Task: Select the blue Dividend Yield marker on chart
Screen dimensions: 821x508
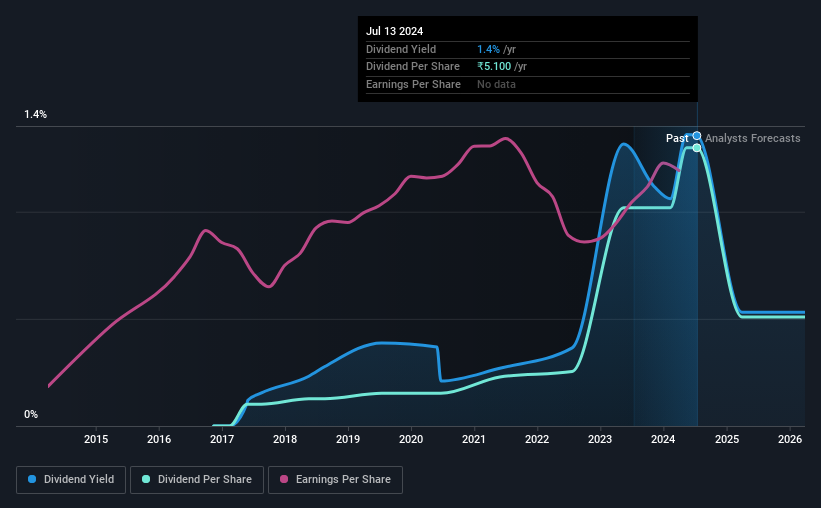Action: [x=697, y=136]
